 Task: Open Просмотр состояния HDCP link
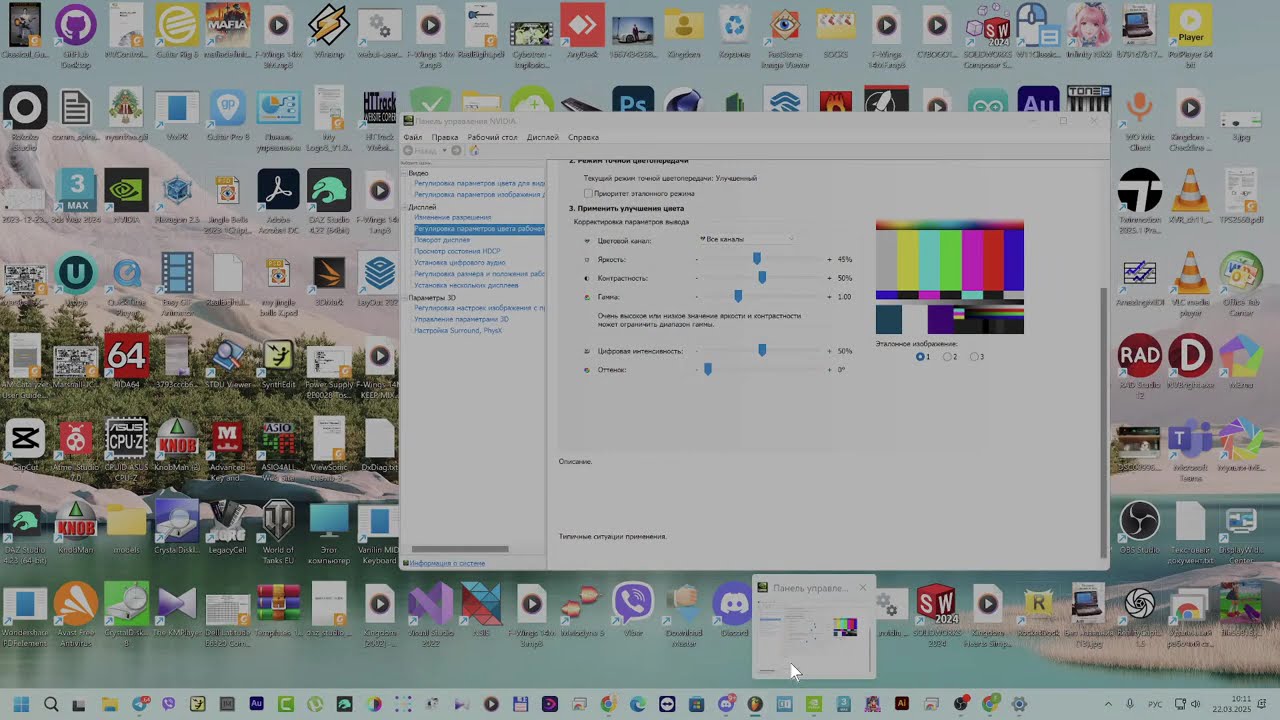coord(457,251)
